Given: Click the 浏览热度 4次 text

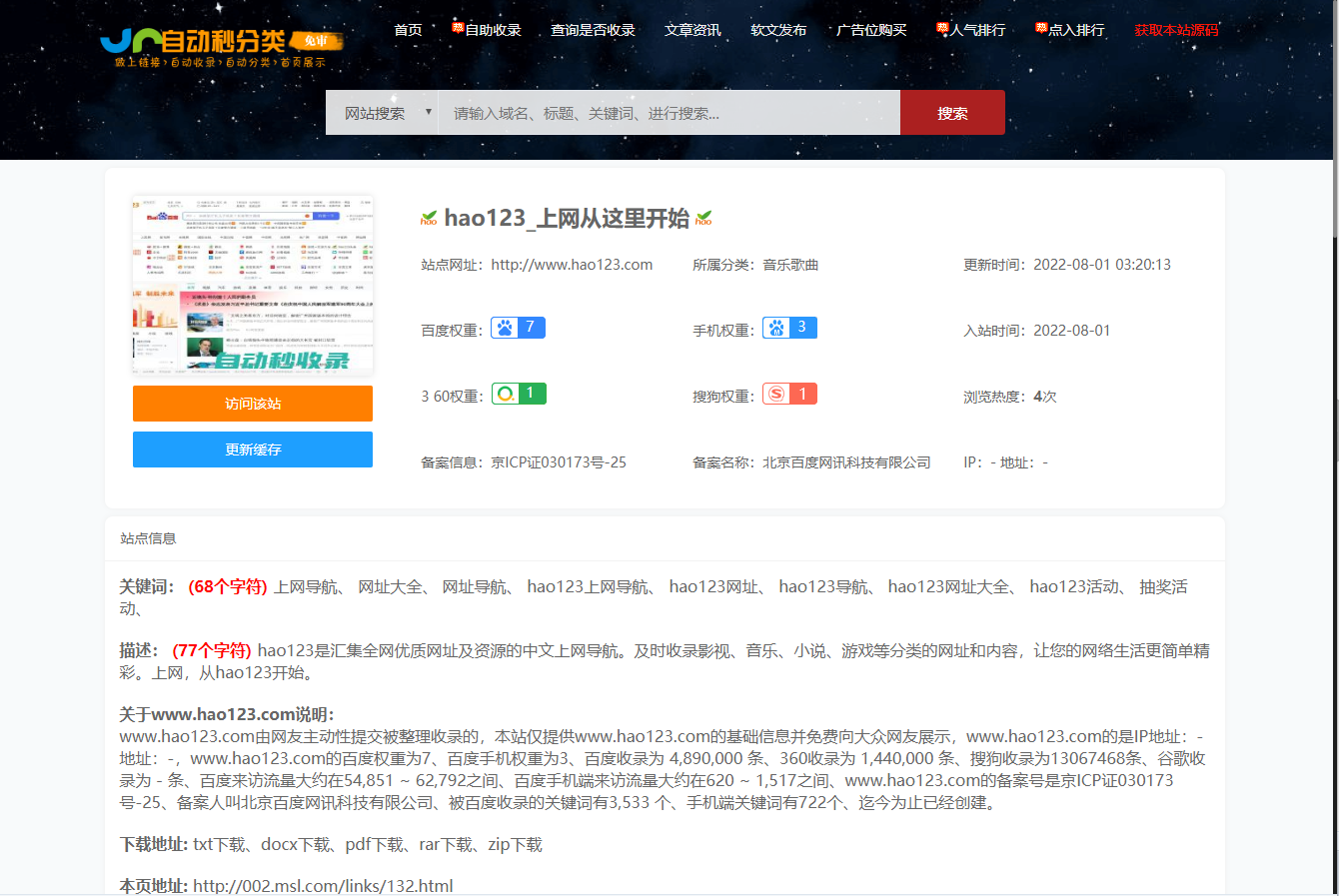Looking at the screenshot, I should (1010, 397).
